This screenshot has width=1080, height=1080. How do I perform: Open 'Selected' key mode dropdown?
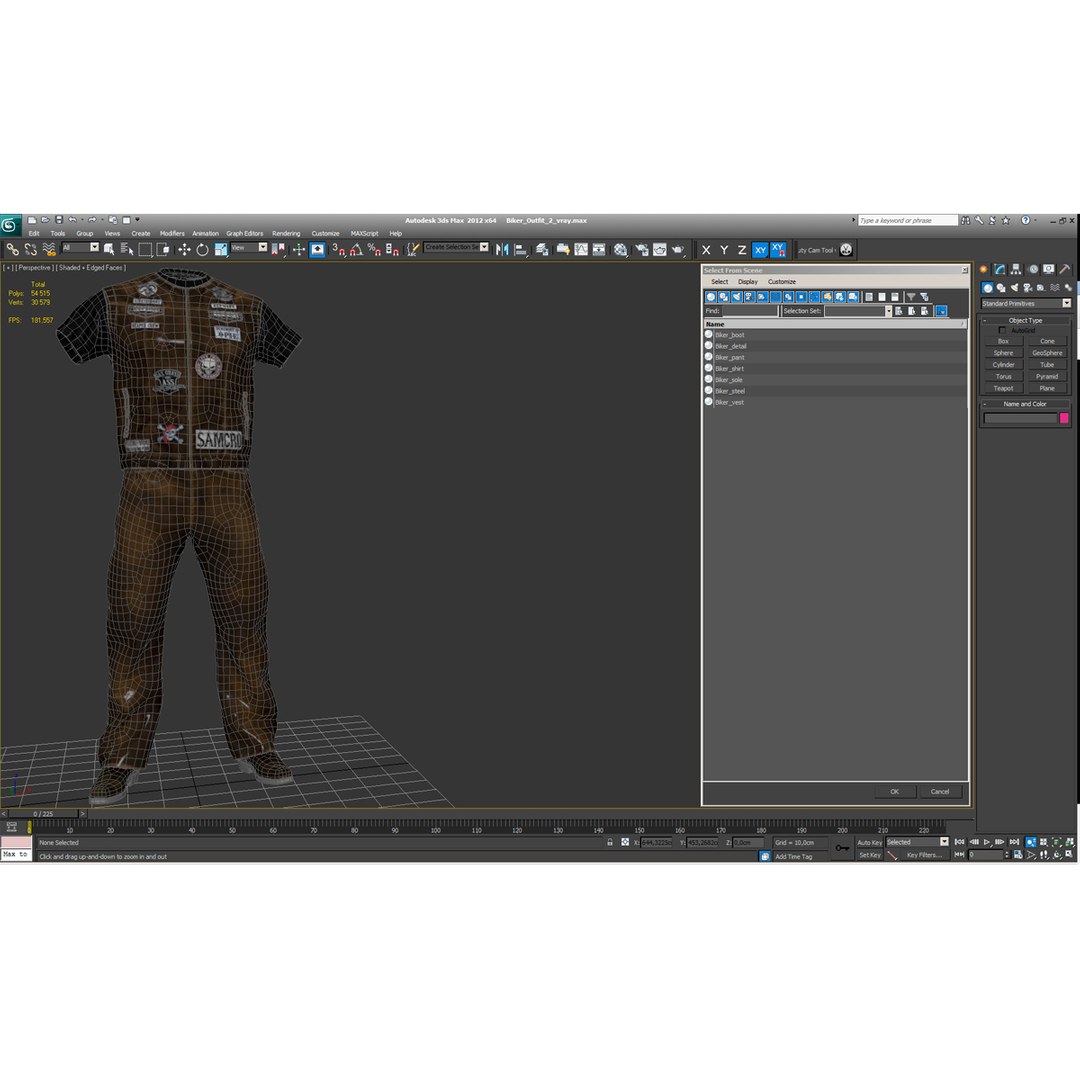[917, 842]
